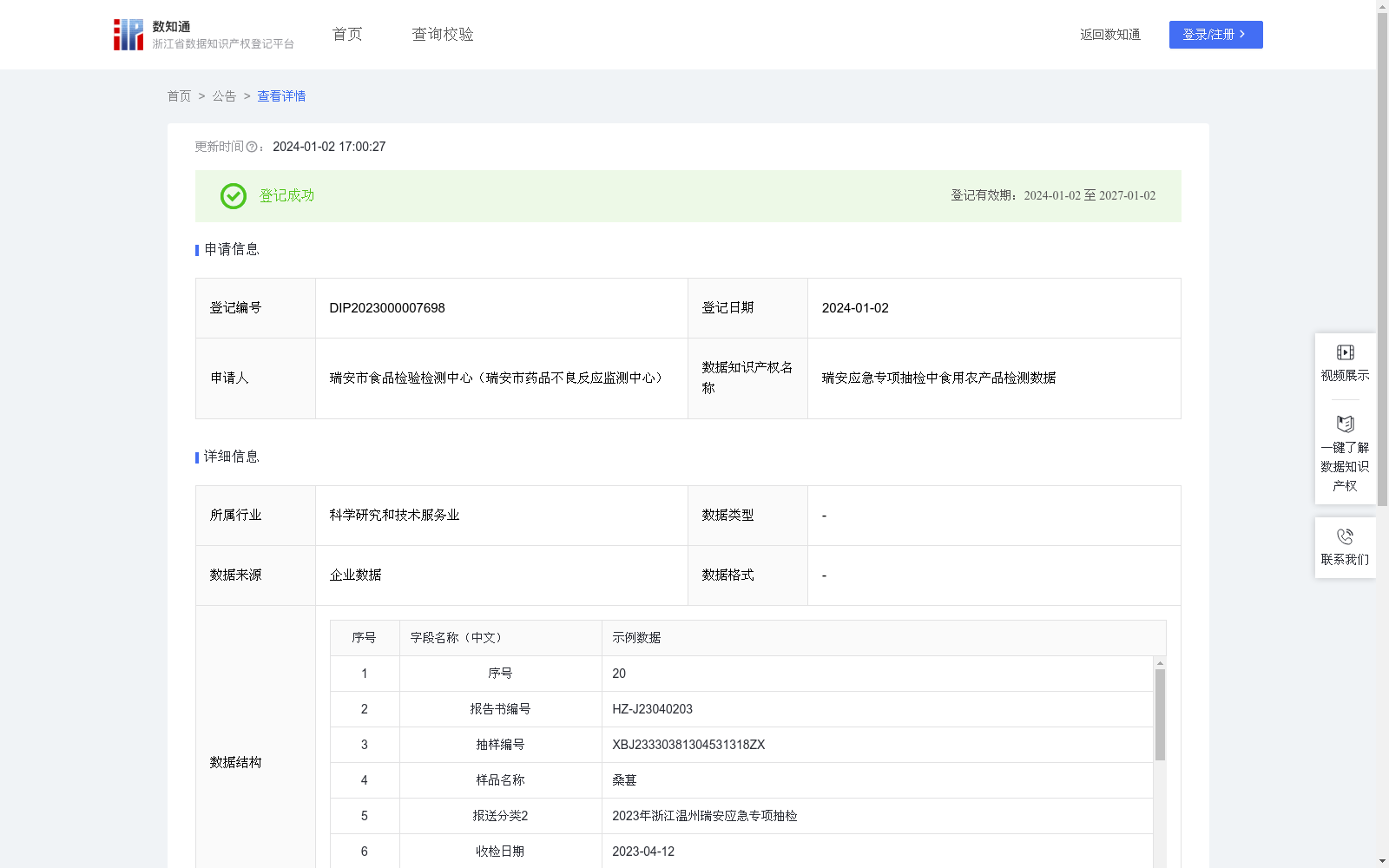The width and height of the screenshot is (1389, 868).
Task: Click the 样品名称 field name cell
Action: point(500,780)
